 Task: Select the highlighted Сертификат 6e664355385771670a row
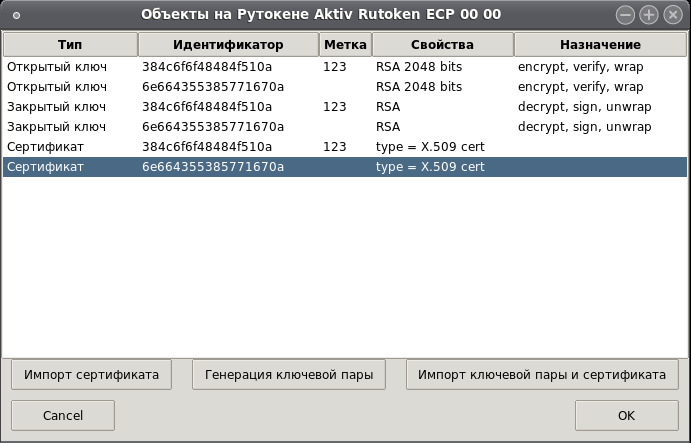pos(345,167)
